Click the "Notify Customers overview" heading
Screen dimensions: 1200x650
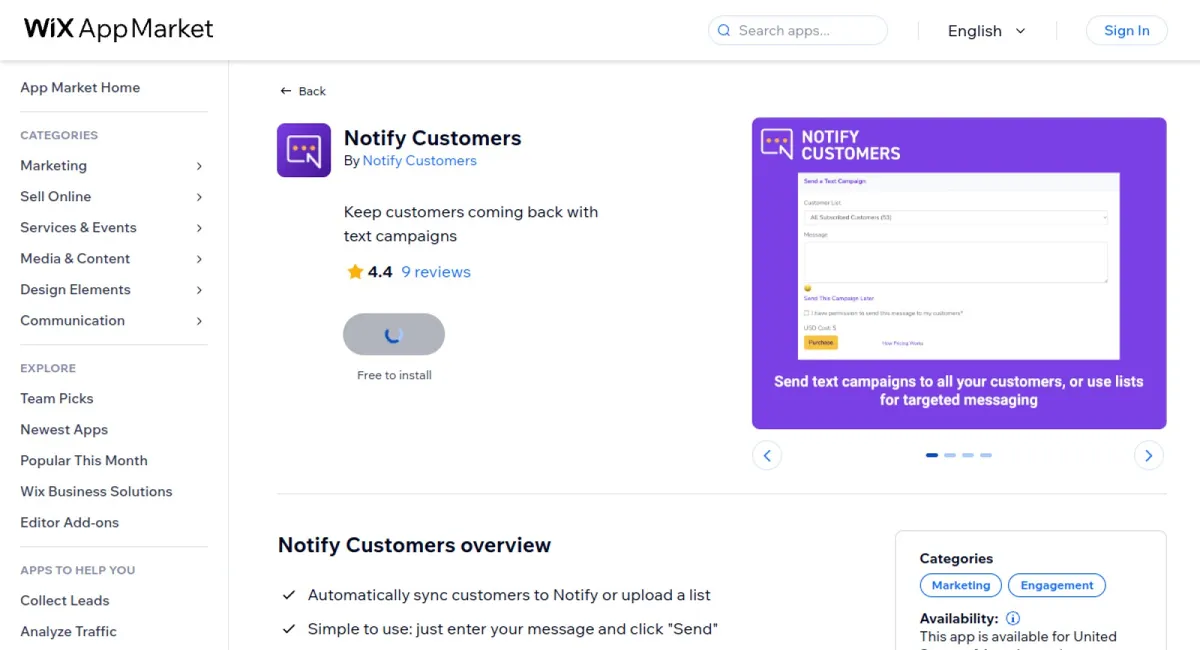414,545
